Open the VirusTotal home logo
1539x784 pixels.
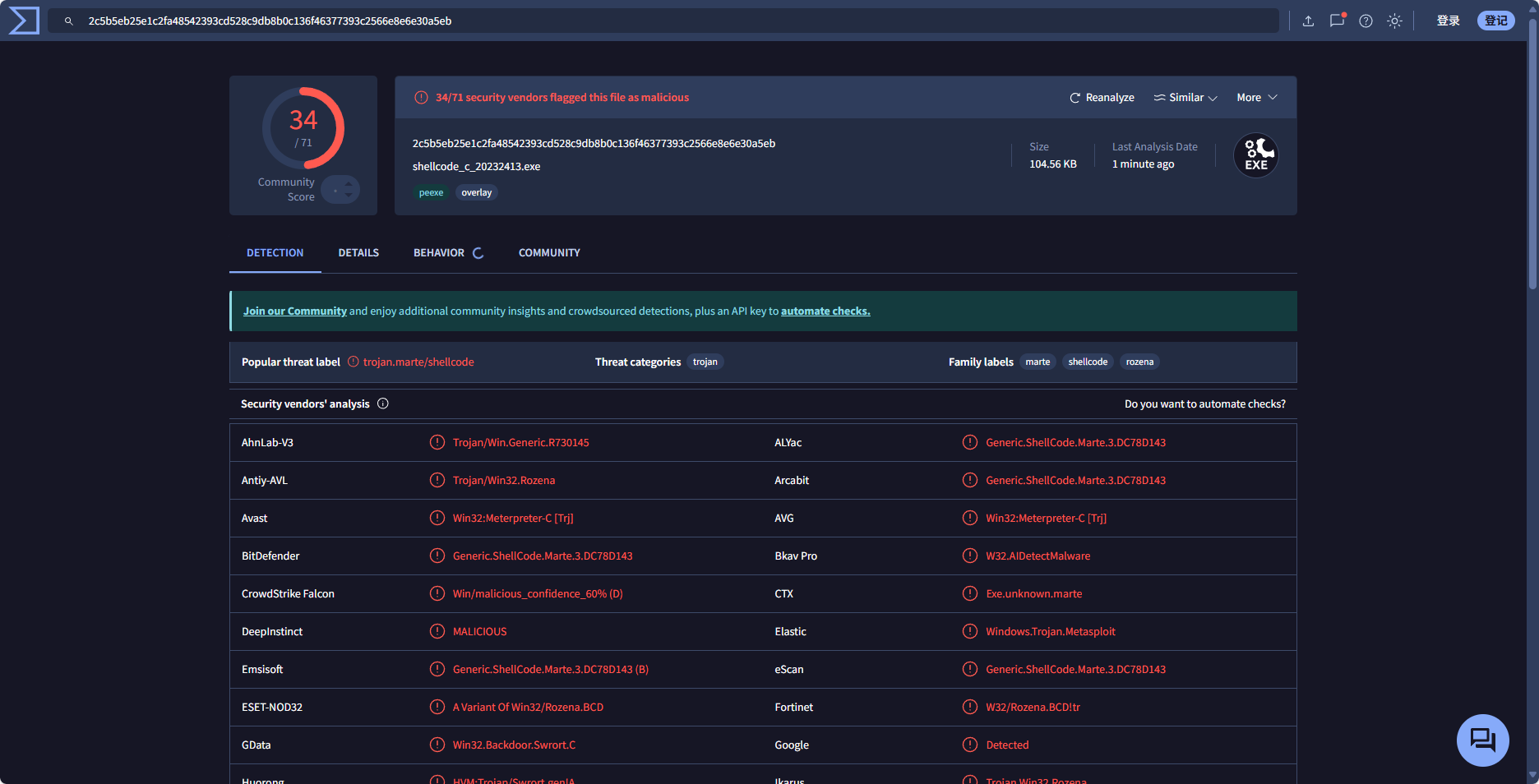coord(24,21)
